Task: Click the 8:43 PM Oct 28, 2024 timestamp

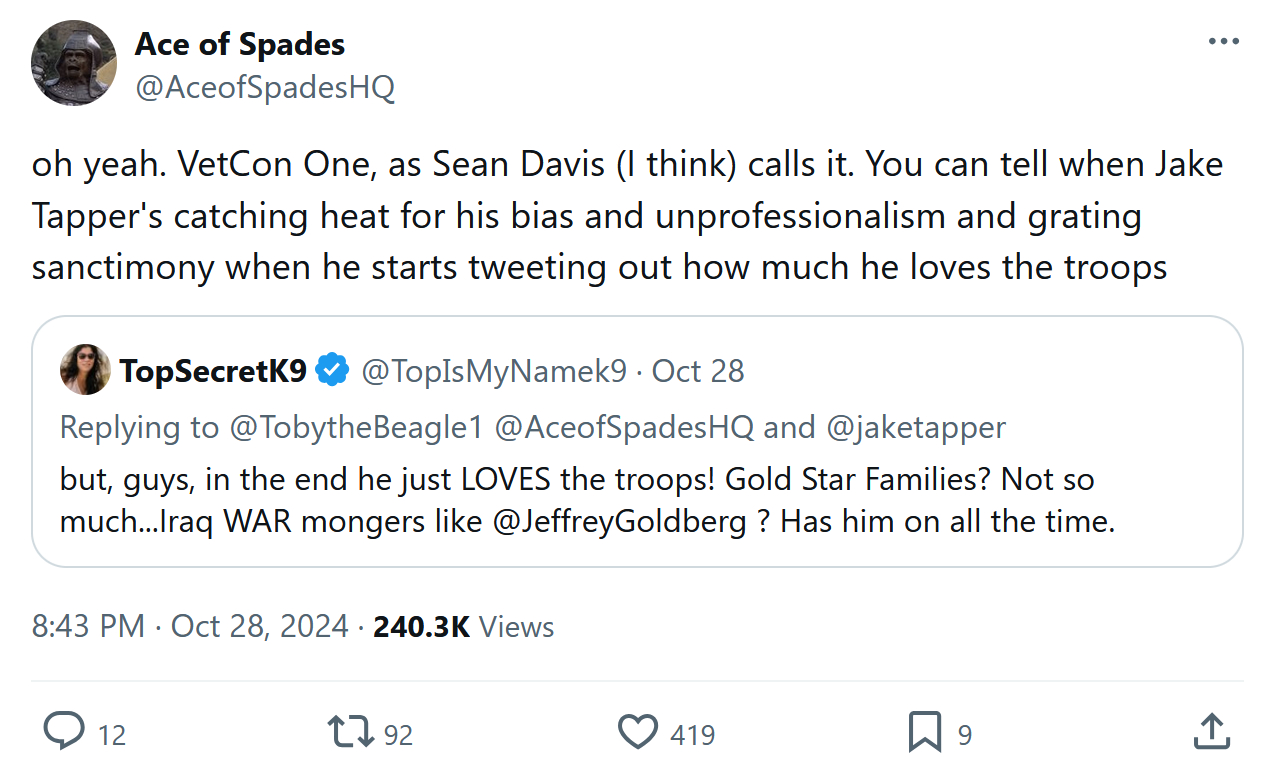Action: pyautogui.click(x=190, y=627)
